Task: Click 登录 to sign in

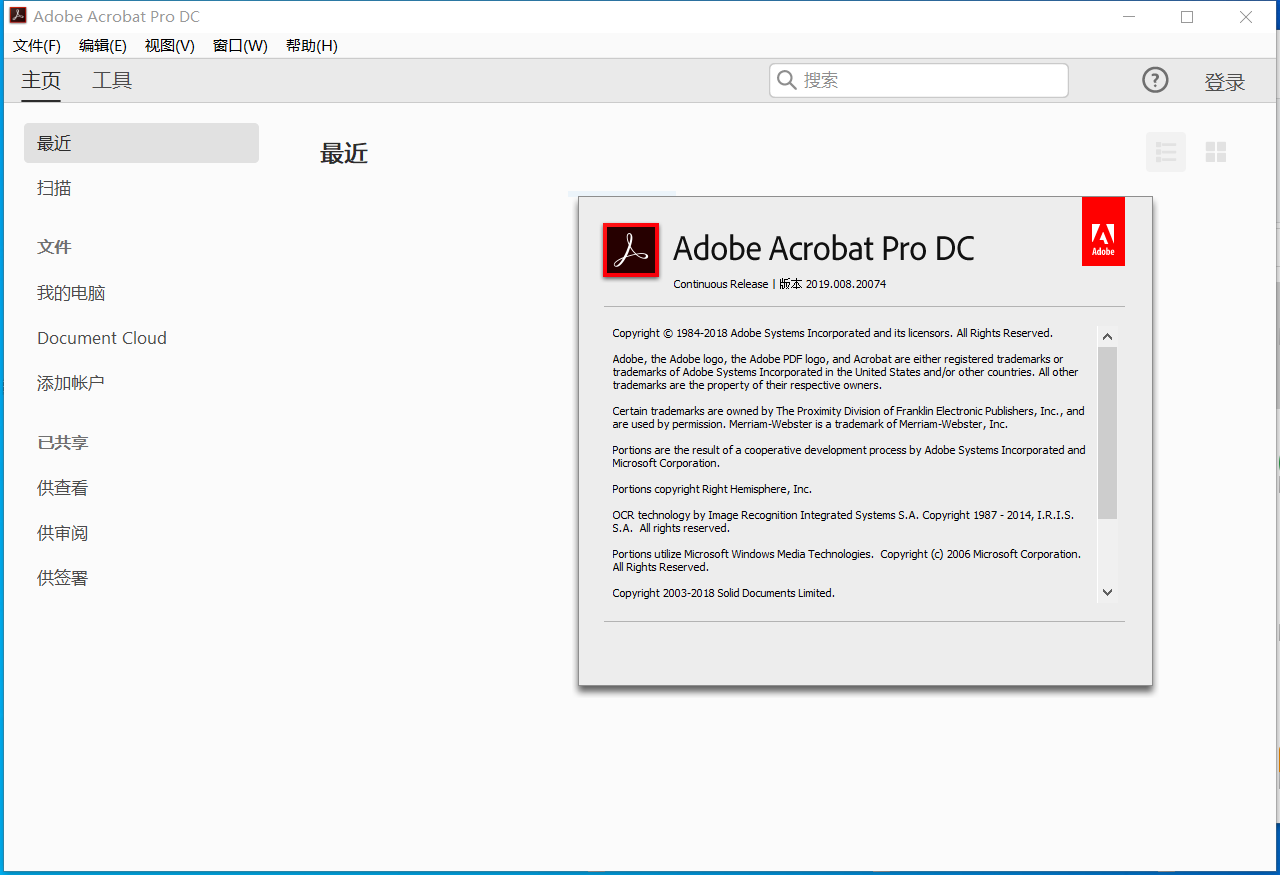Action: point(1225,82)
